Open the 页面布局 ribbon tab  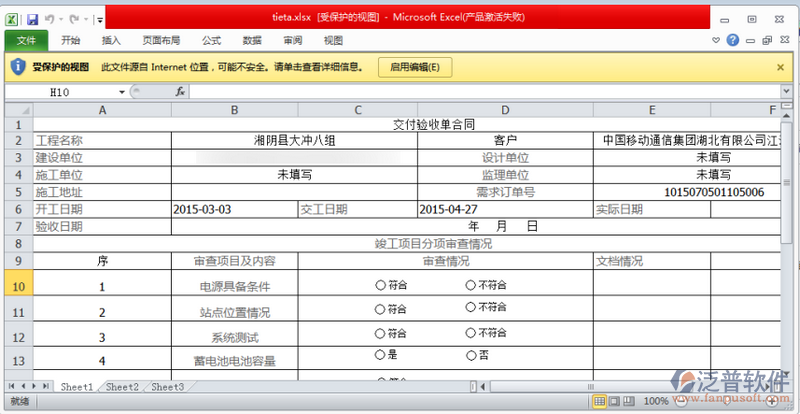tap(161, 41)
